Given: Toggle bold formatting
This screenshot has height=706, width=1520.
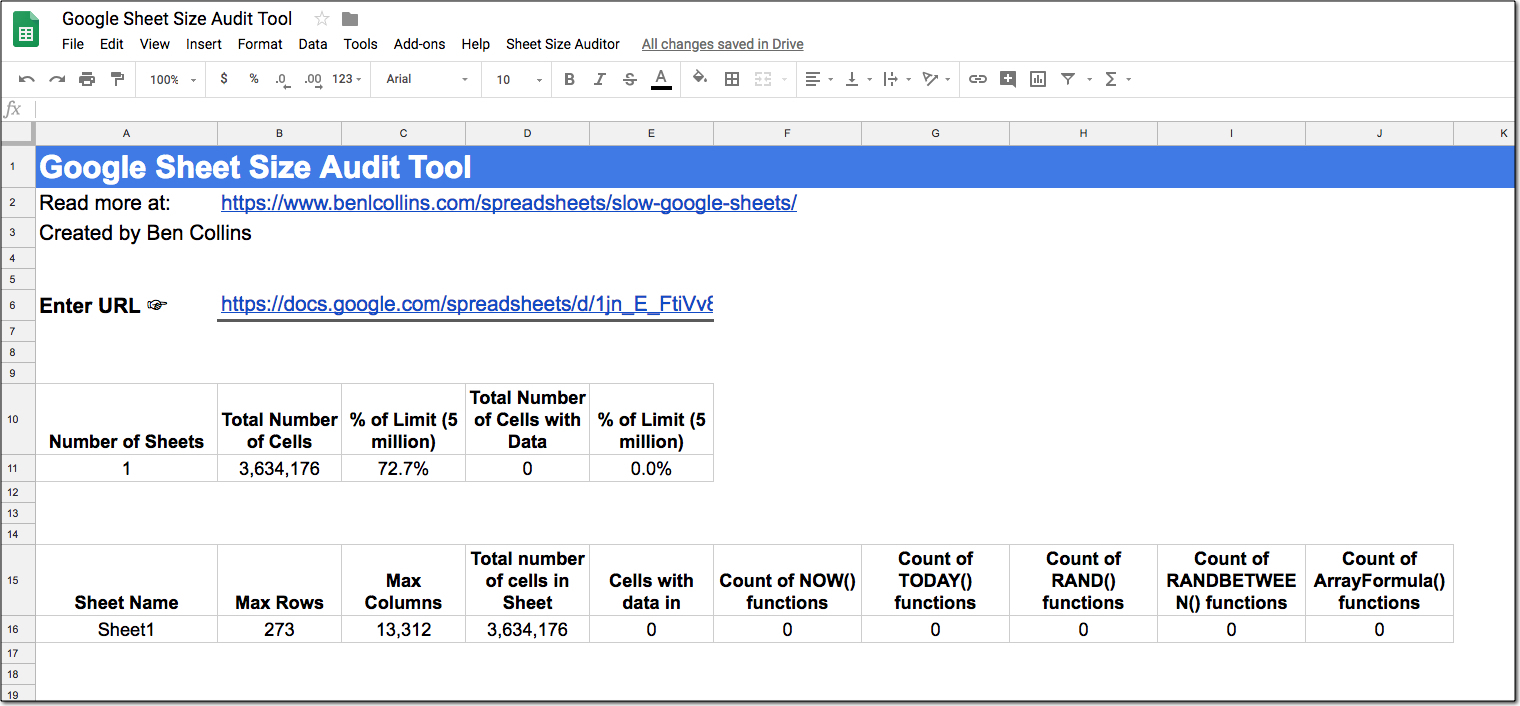Looking at the screenshot, I should click(x=569, y=79).
